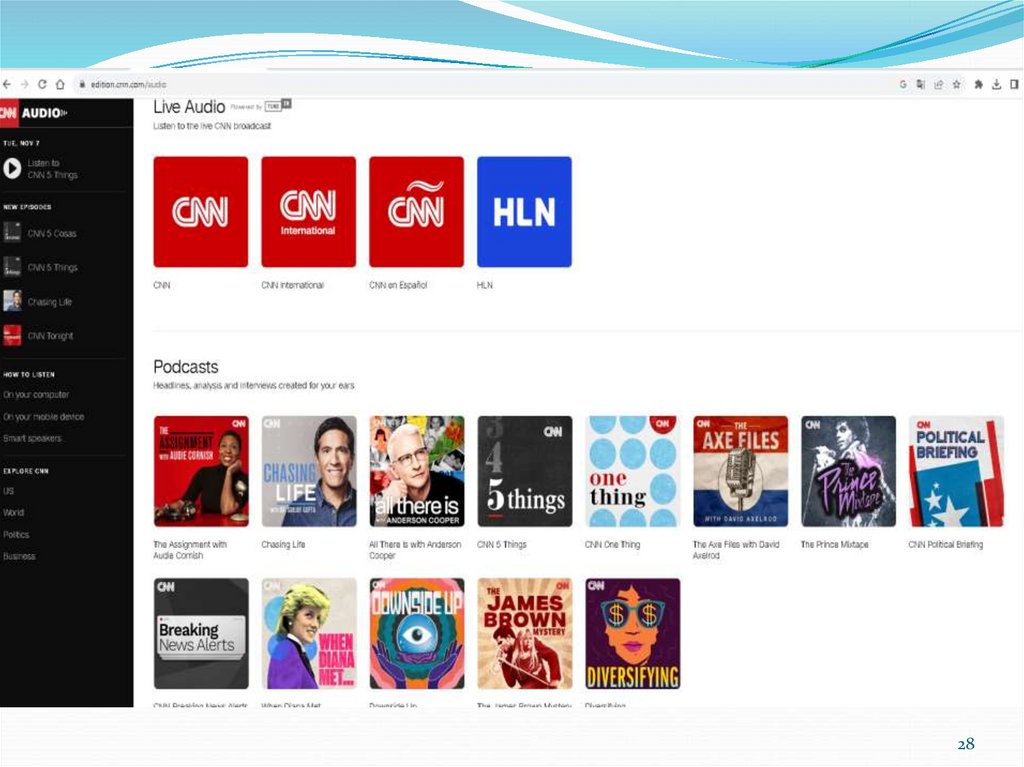This screenshot has height=767, width=1024.
Task: Click the CNN Audio logo
Action: [34, 113]
